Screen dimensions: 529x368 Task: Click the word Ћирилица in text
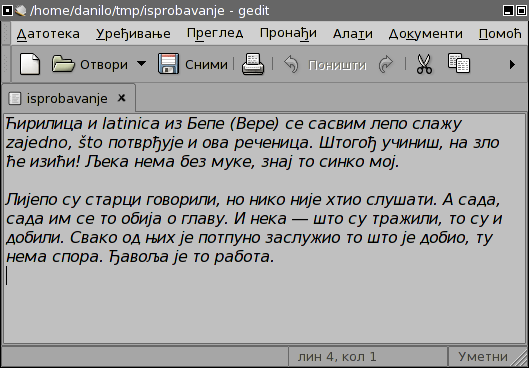coord(44,124)
